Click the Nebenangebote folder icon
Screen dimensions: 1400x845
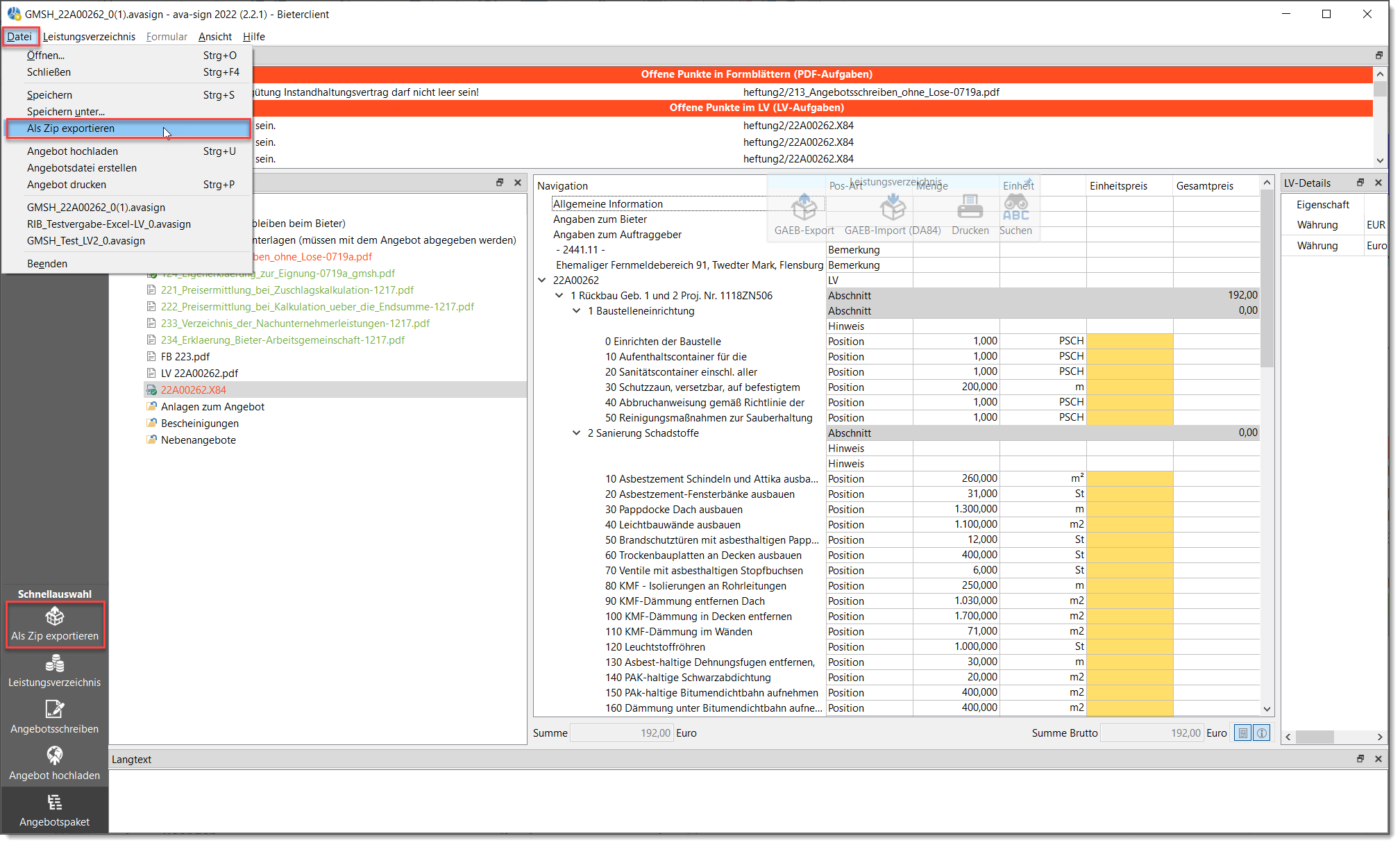pos(151,440)
